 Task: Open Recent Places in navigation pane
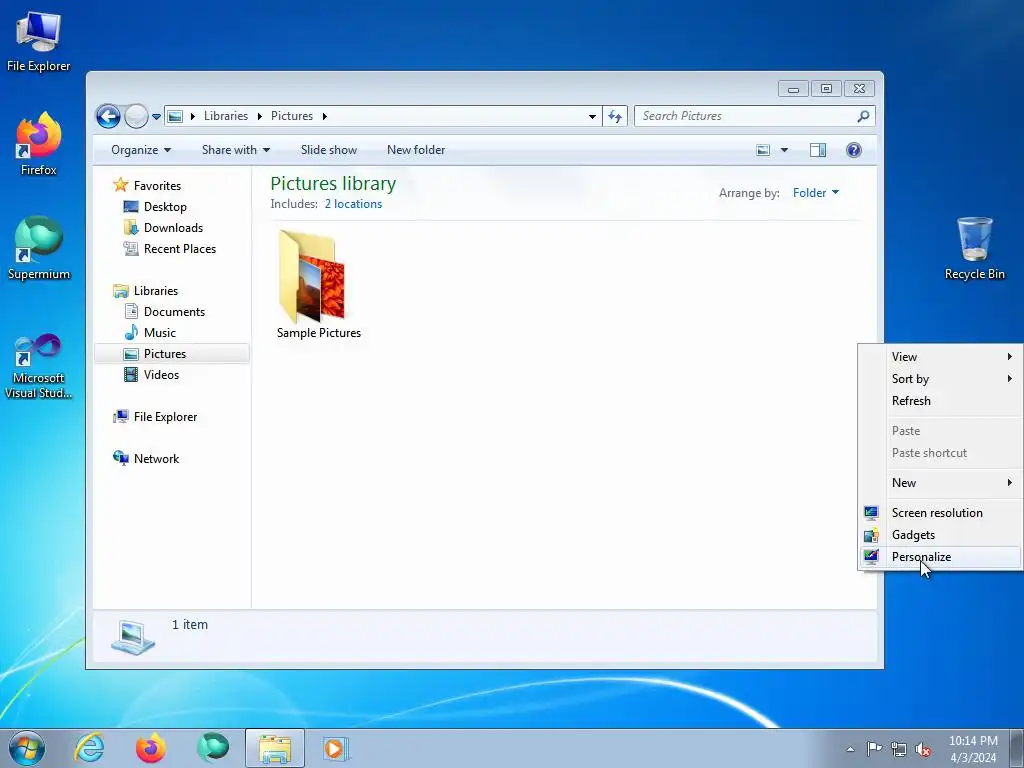(x=180, y=249)
